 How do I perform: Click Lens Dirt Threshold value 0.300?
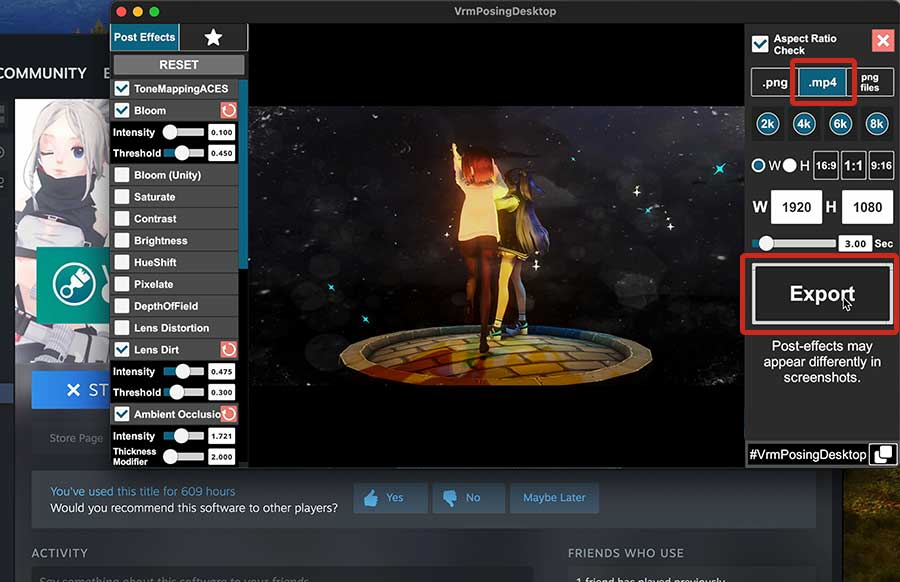pyautogui.click(x=222, y=393)
